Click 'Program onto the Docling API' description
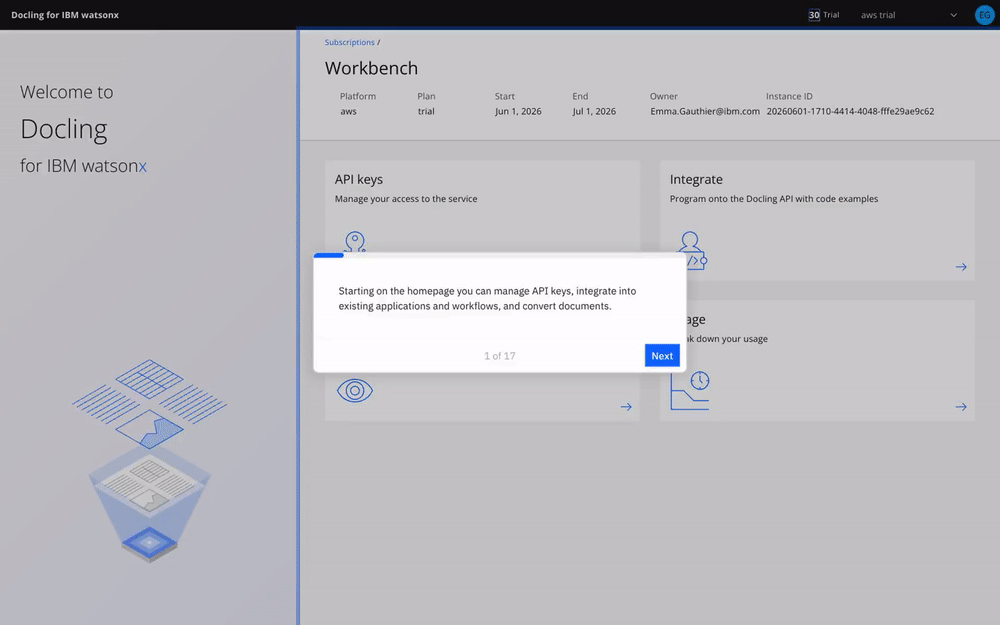1000x625 pixels. 774,199
